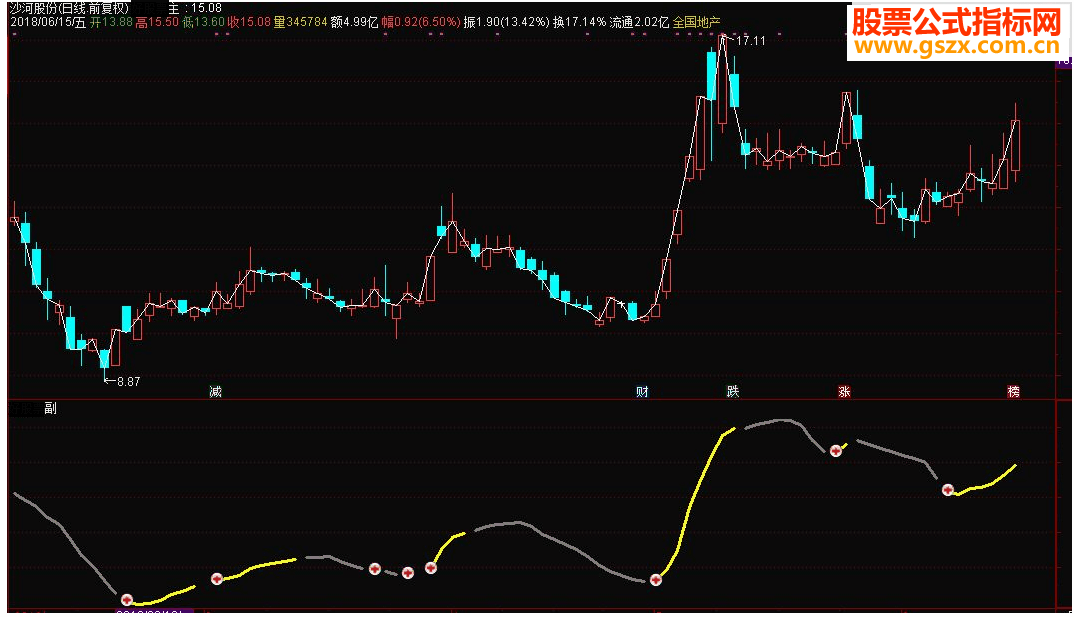Click the red 涨 info marker

(x=845, y=392)
